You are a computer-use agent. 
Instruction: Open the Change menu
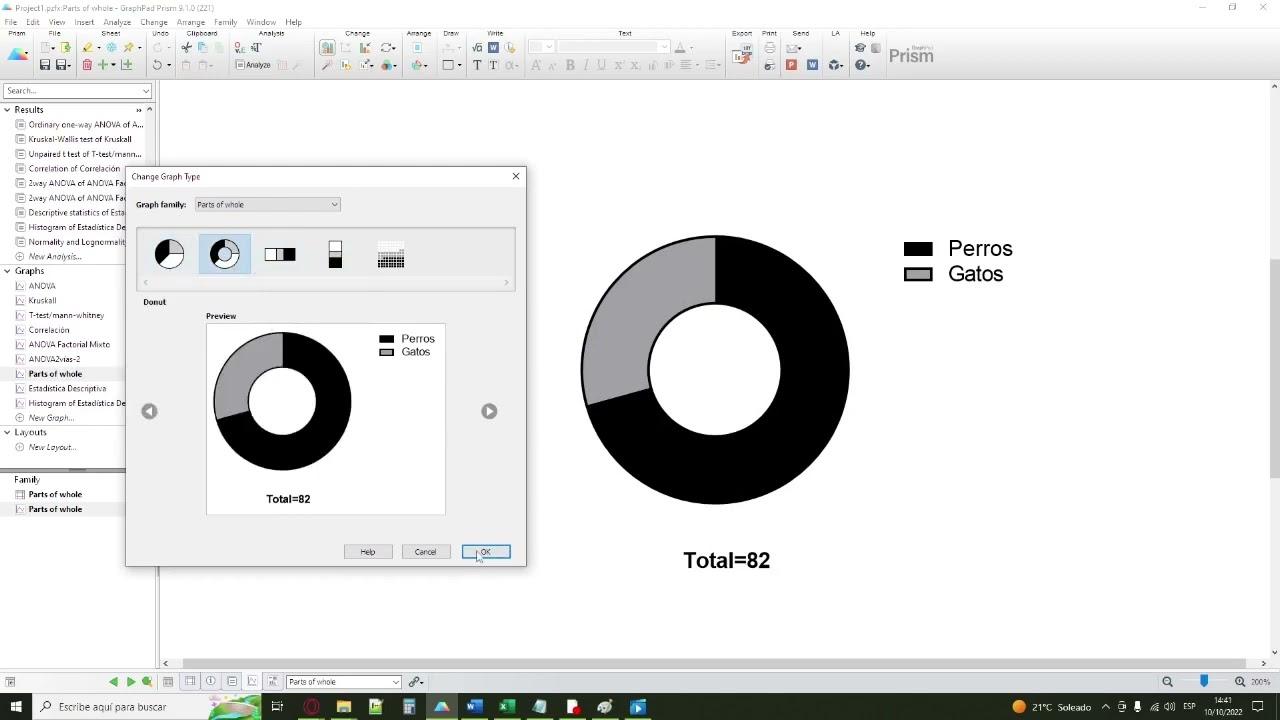coord(154,22)
